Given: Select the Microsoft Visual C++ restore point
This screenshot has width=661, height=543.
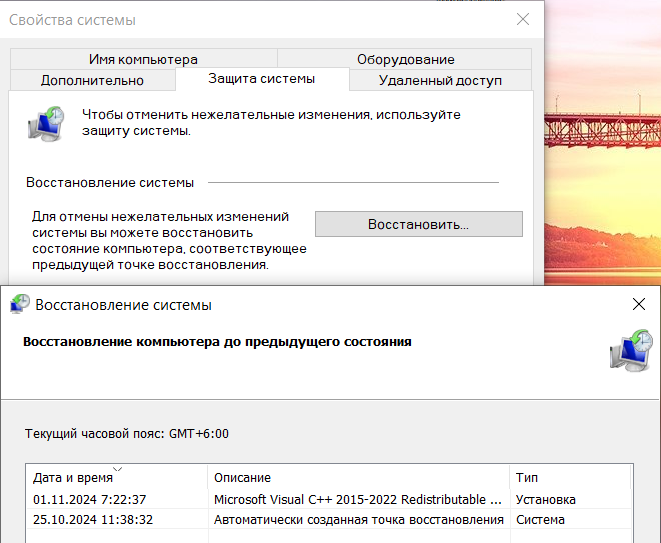Looking at the screenshot, I should point(358,499).
